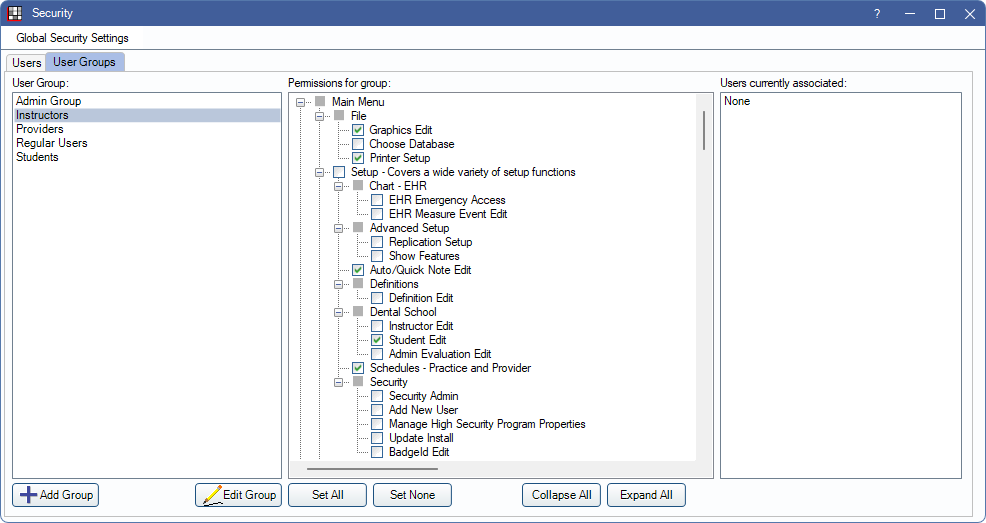Collapse the Chart - EHR node

339,186
